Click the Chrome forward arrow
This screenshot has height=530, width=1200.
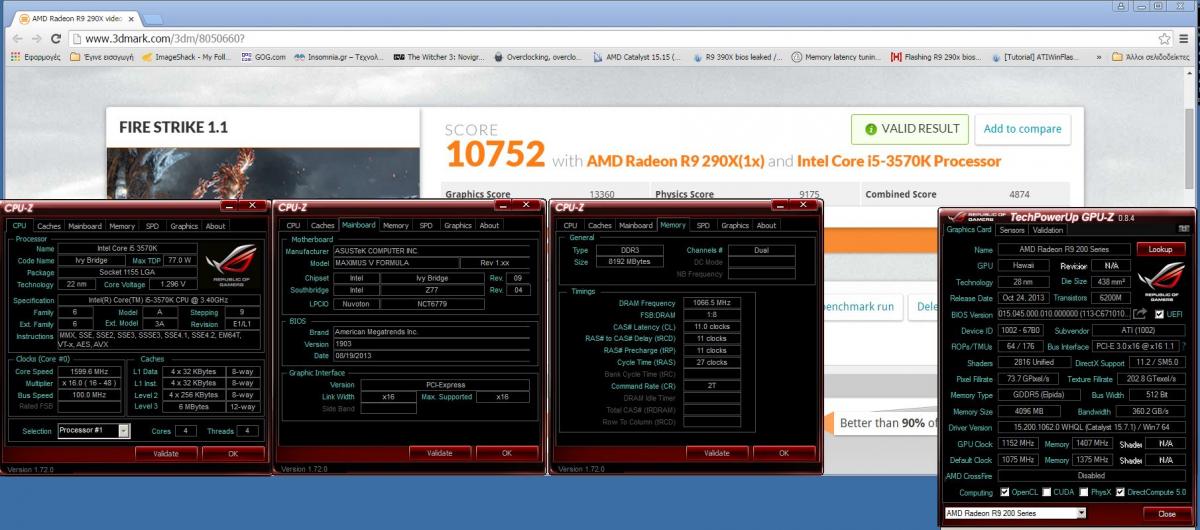(x=35, y=38)
